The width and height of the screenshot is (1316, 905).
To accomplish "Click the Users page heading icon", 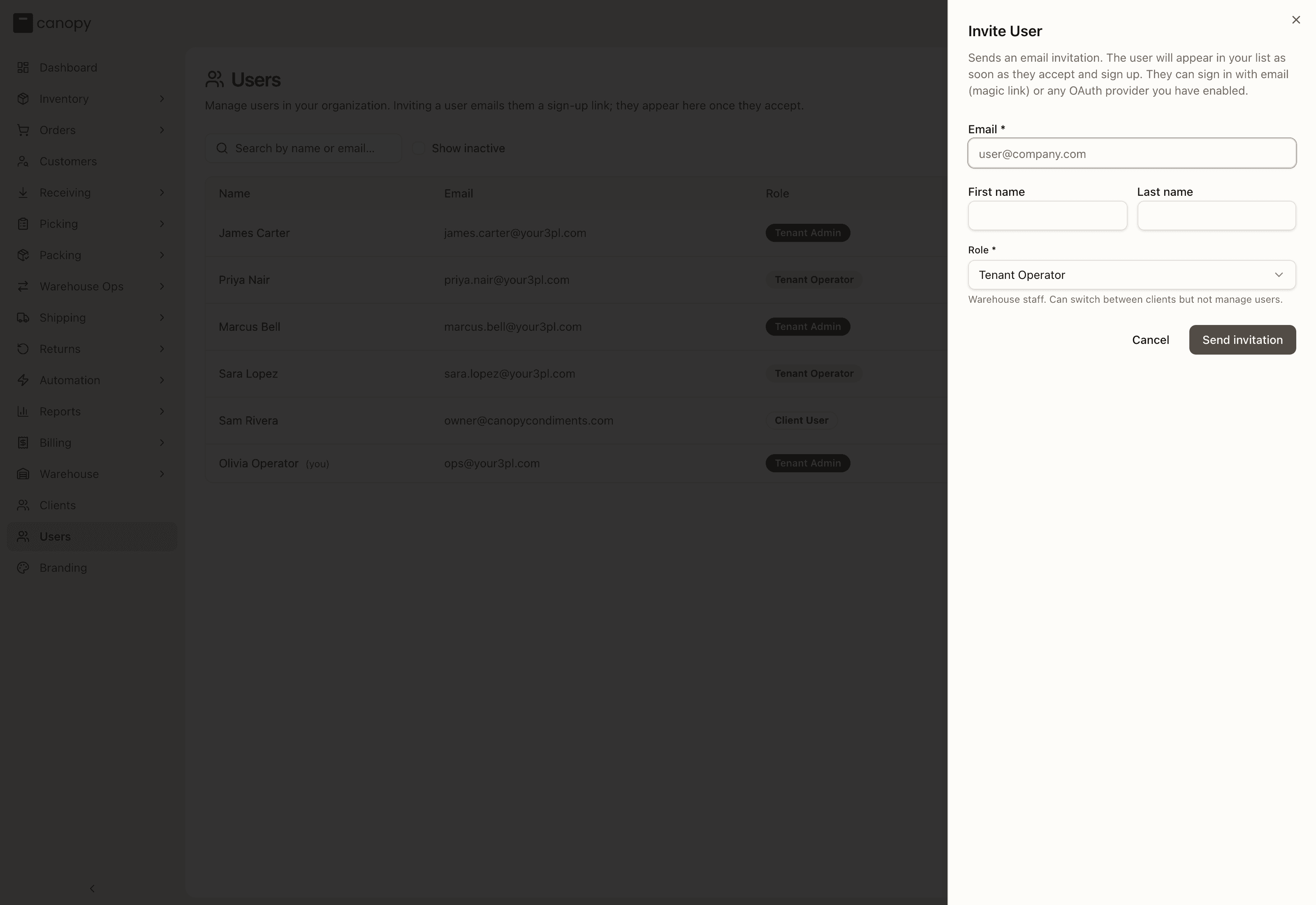I will [214, 79].
